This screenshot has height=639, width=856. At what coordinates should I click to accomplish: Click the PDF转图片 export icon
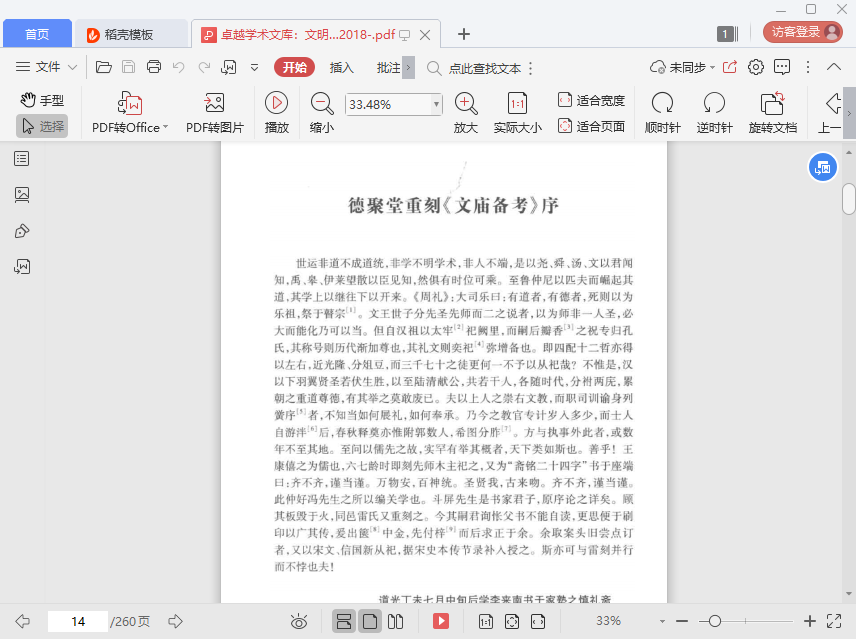point(214,103)
